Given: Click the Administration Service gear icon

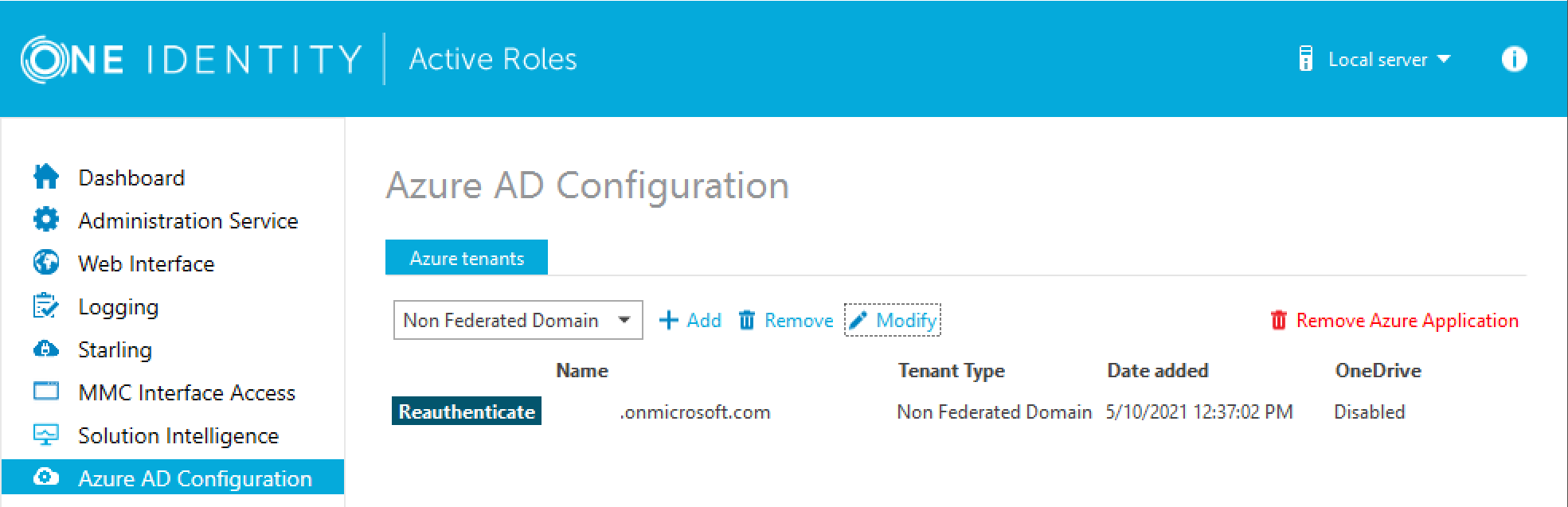Looking at the screenshot, I should [x=46, y=220].
